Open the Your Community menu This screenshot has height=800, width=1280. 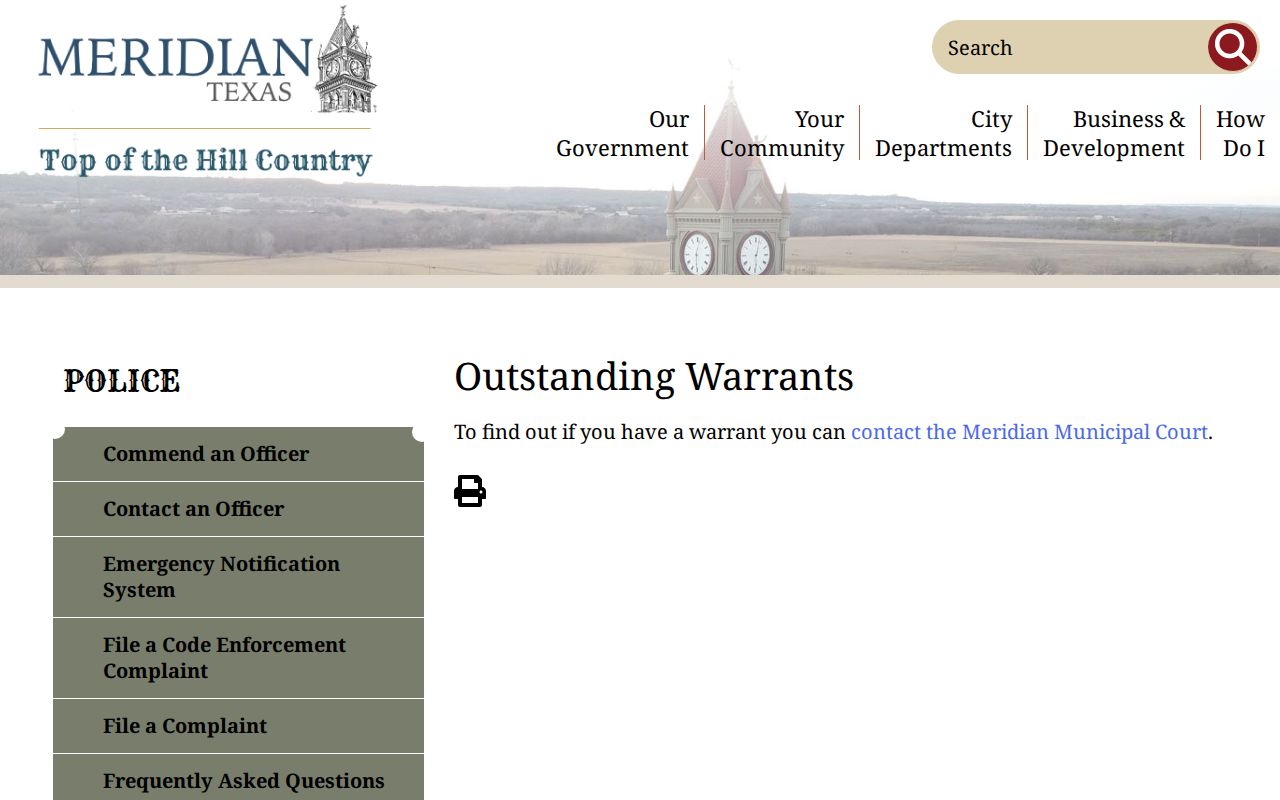(782, 133)
